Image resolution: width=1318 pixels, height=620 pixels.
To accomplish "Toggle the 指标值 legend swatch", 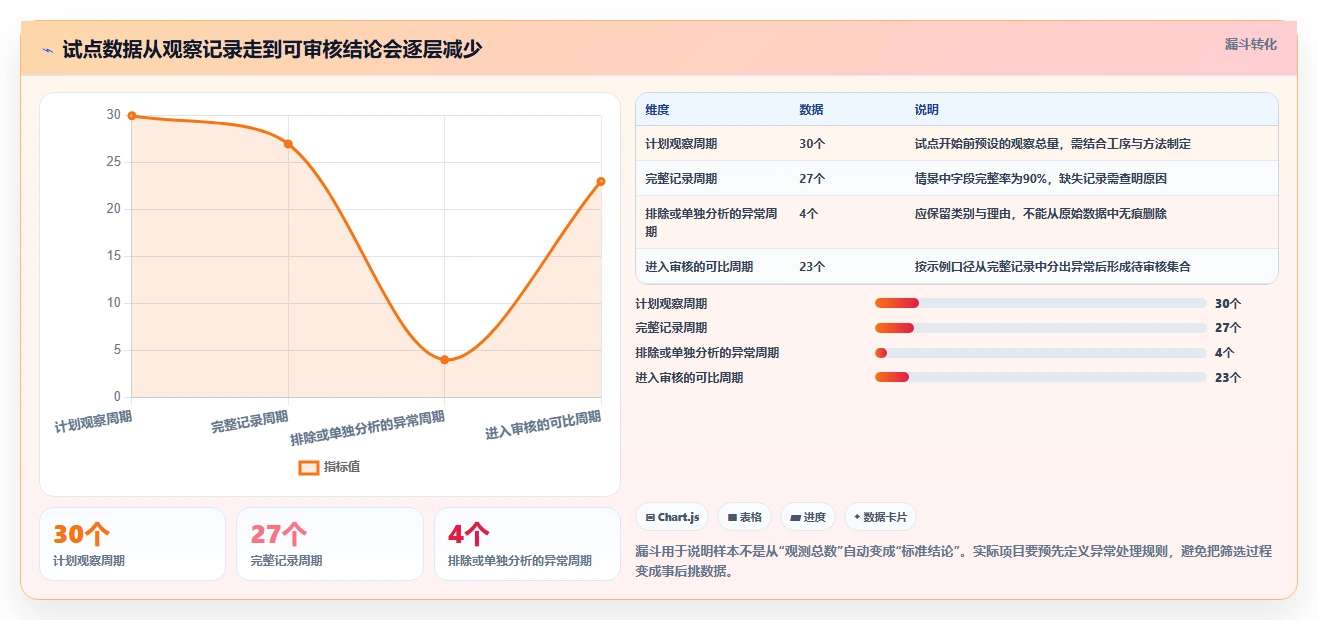I will click(309, 467).
